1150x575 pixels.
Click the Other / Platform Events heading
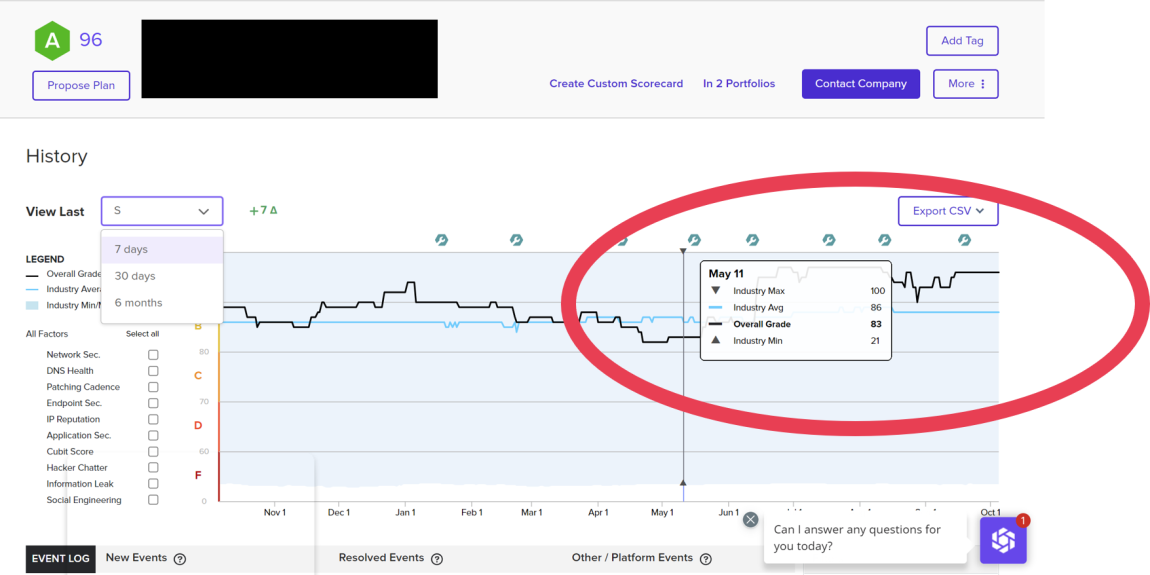[x=632, y=557]
